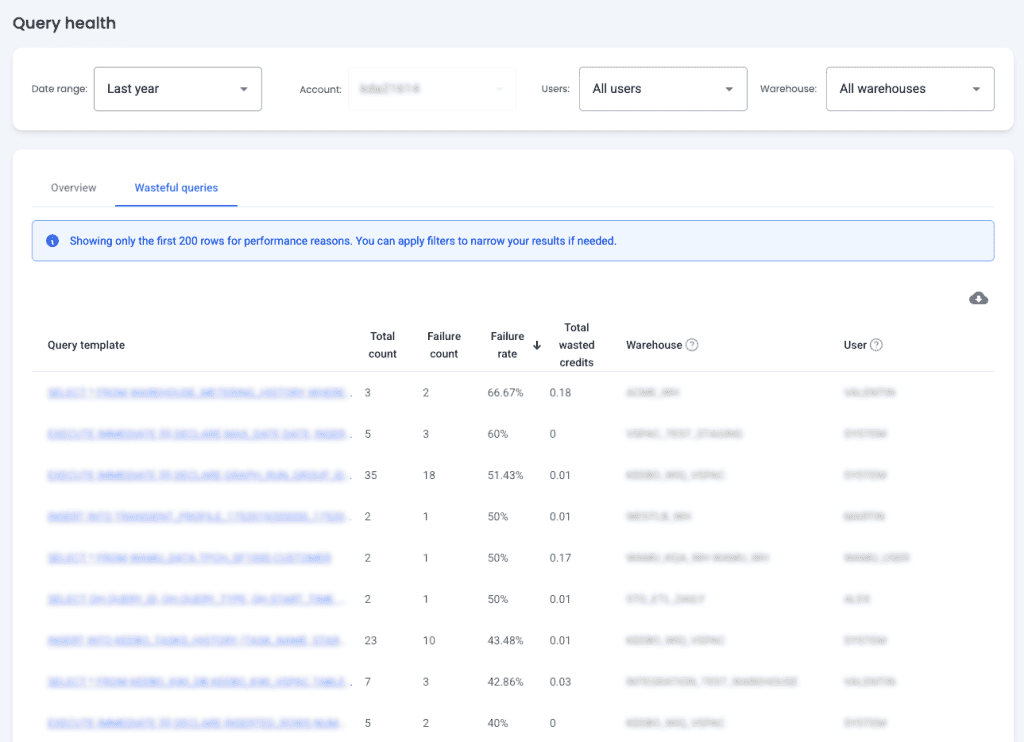Sort by Total wasted credits header
This screenshot has height=742, width=1024.
pos(576,345)
